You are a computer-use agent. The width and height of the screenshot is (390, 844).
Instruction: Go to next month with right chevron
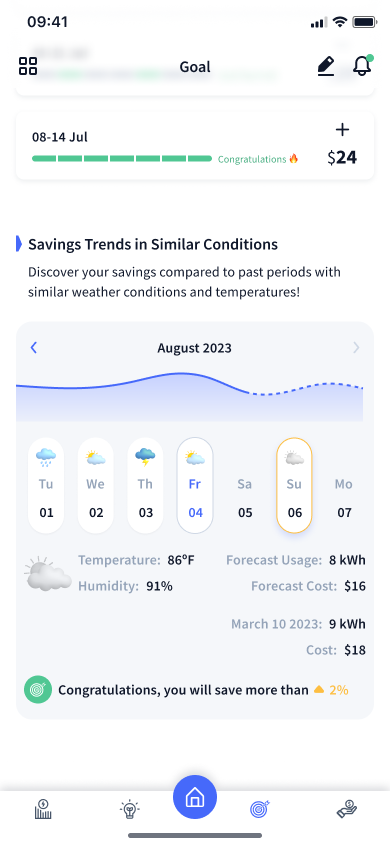pyautogui.click(x=356, y=348)
